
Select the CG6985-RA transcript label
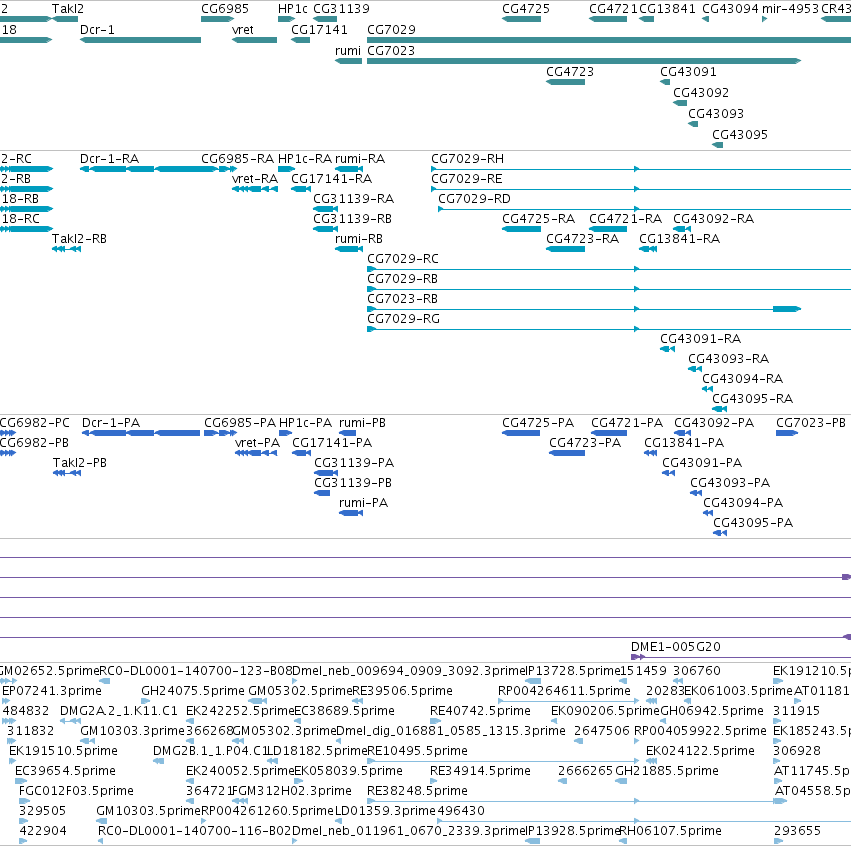coord(237,159)
